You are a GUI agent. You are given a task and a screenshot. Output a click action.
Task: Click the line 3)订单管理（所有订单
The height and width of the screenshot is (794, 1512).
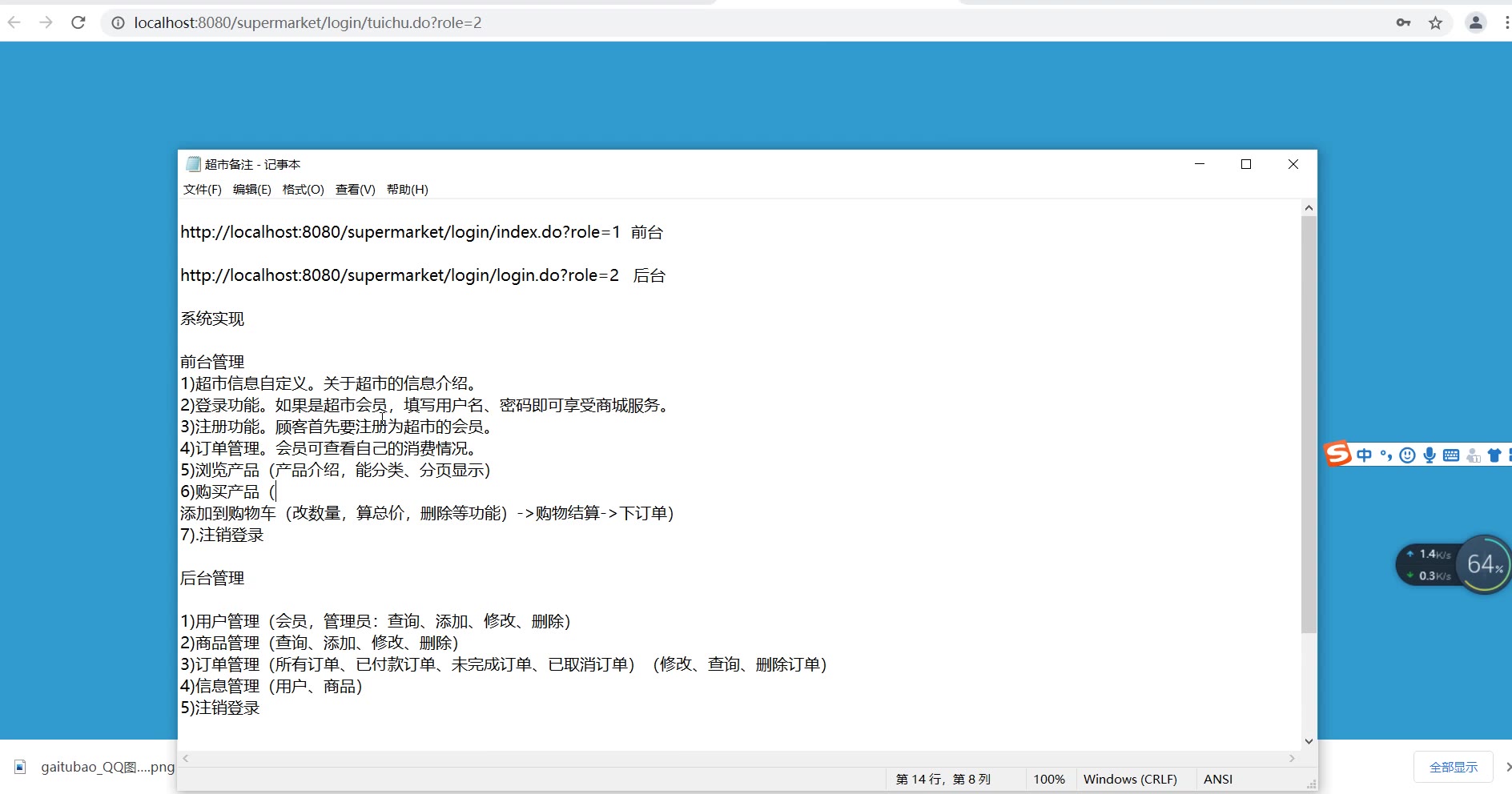[504, 664]
